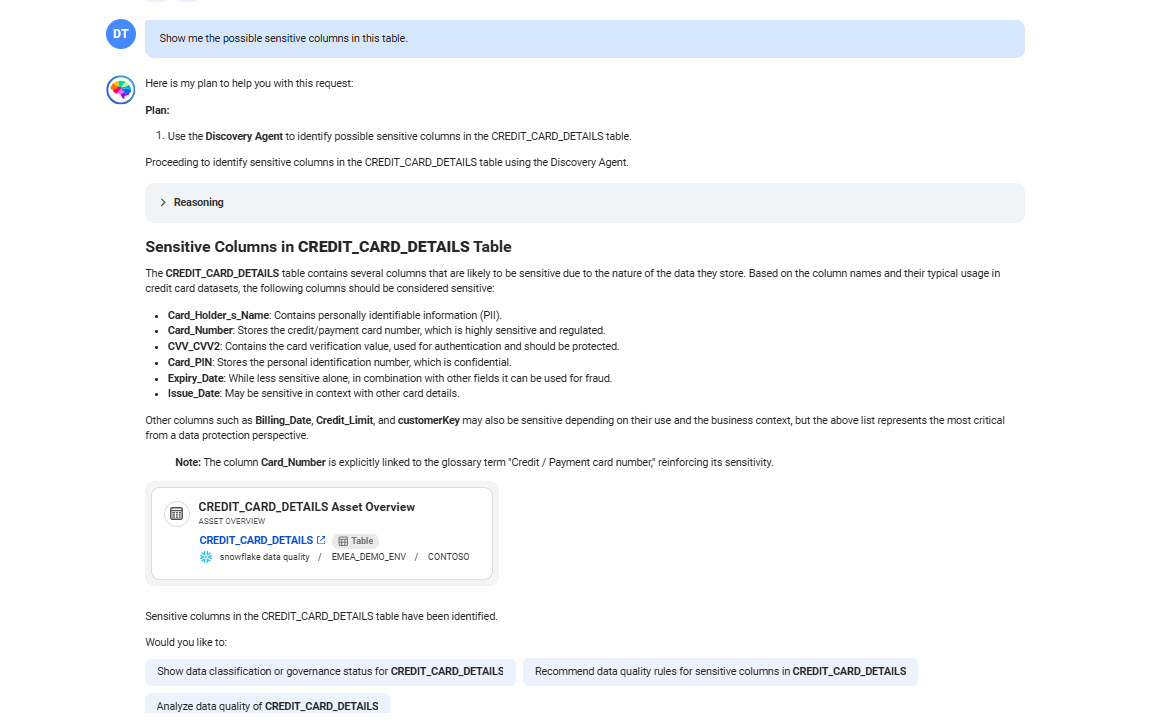Click the table icon in Asset Overview card
This screenshot has height=727, width=1157.
tap(176, 514)
